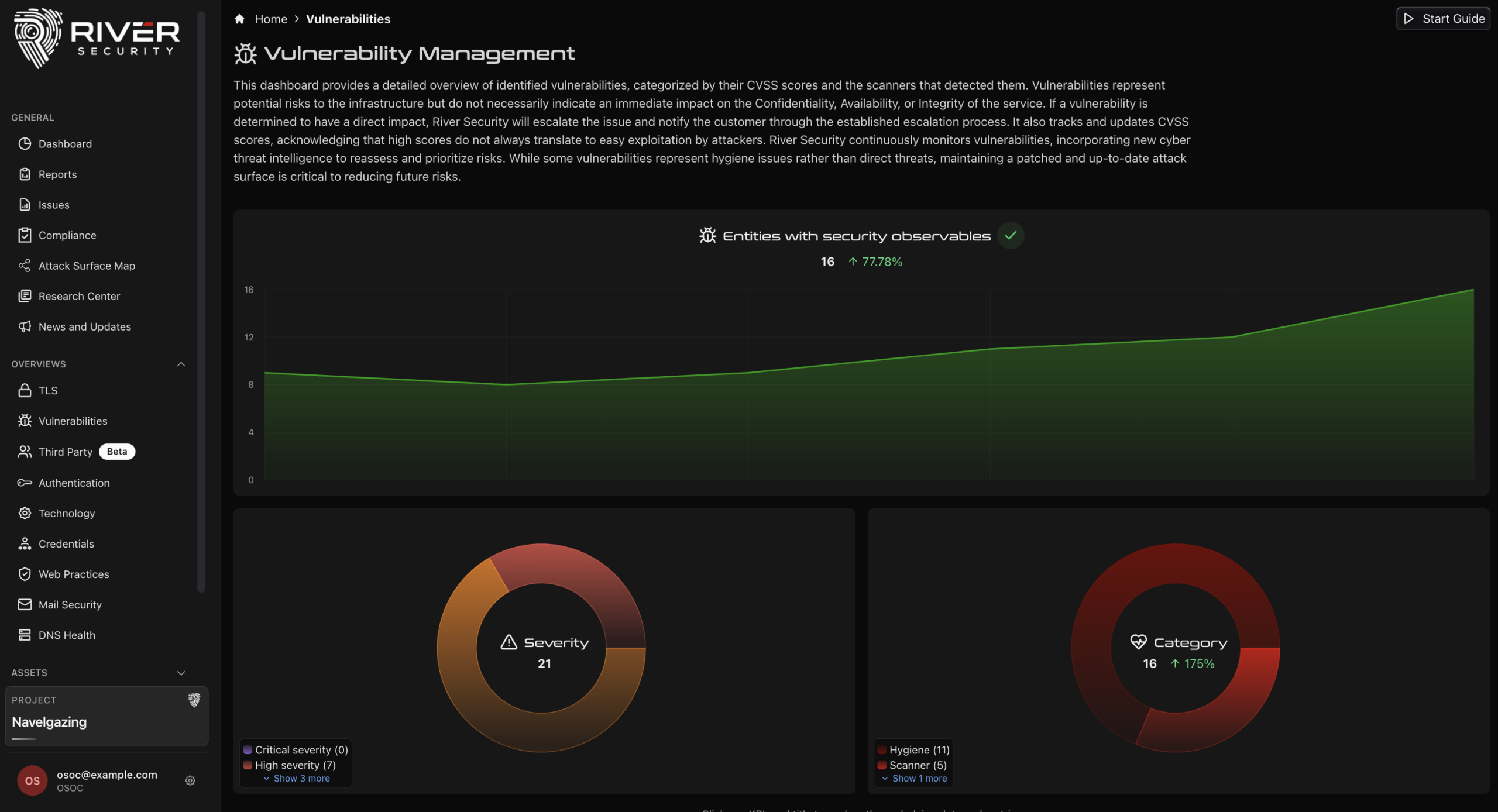
Task: Click the green checkmark beside chart title
Action: (1011, 235)
